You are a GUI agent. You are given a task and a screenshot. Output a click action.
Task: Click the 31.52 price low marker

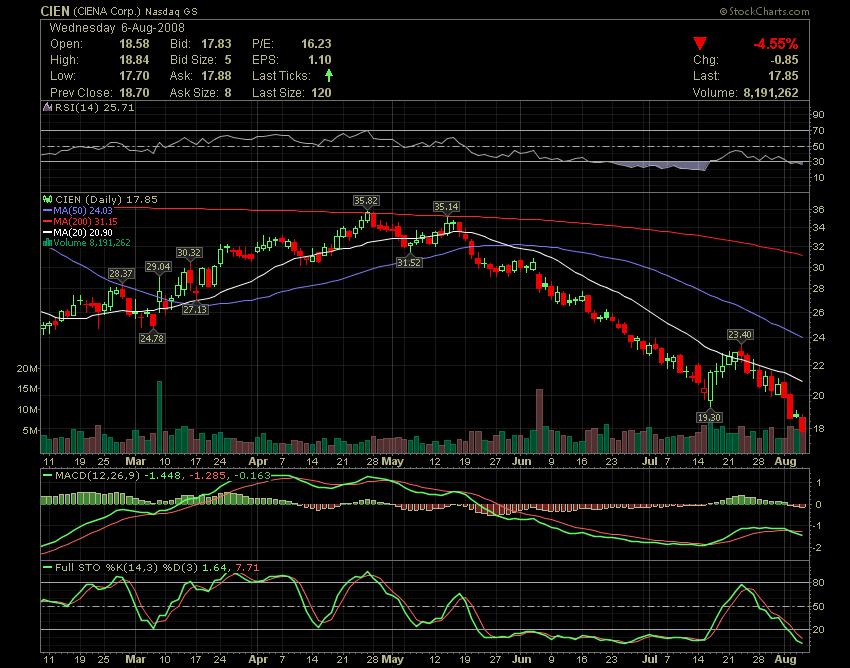click(408, 262)
